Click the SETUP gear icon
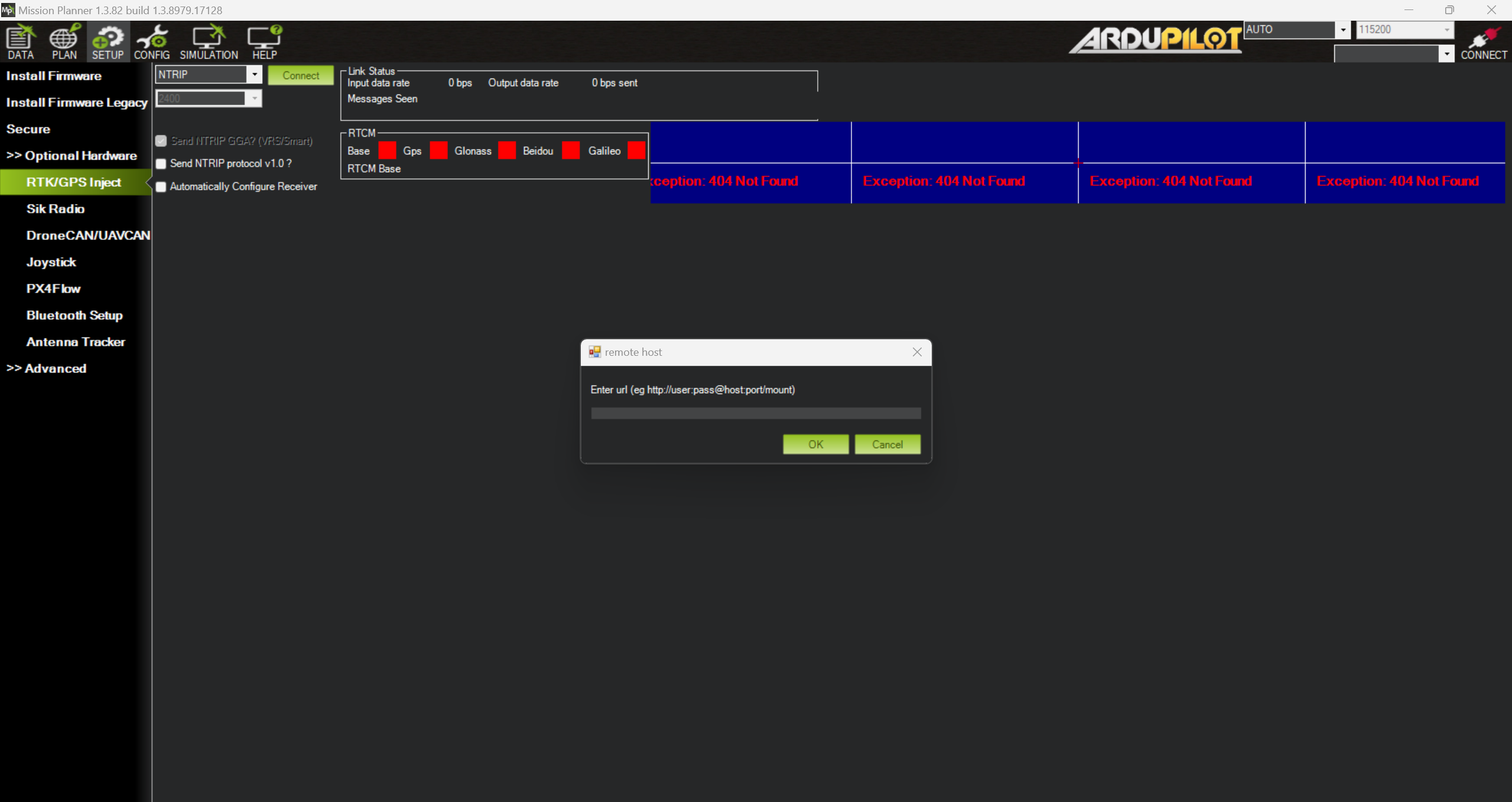 tap(108, 41)
